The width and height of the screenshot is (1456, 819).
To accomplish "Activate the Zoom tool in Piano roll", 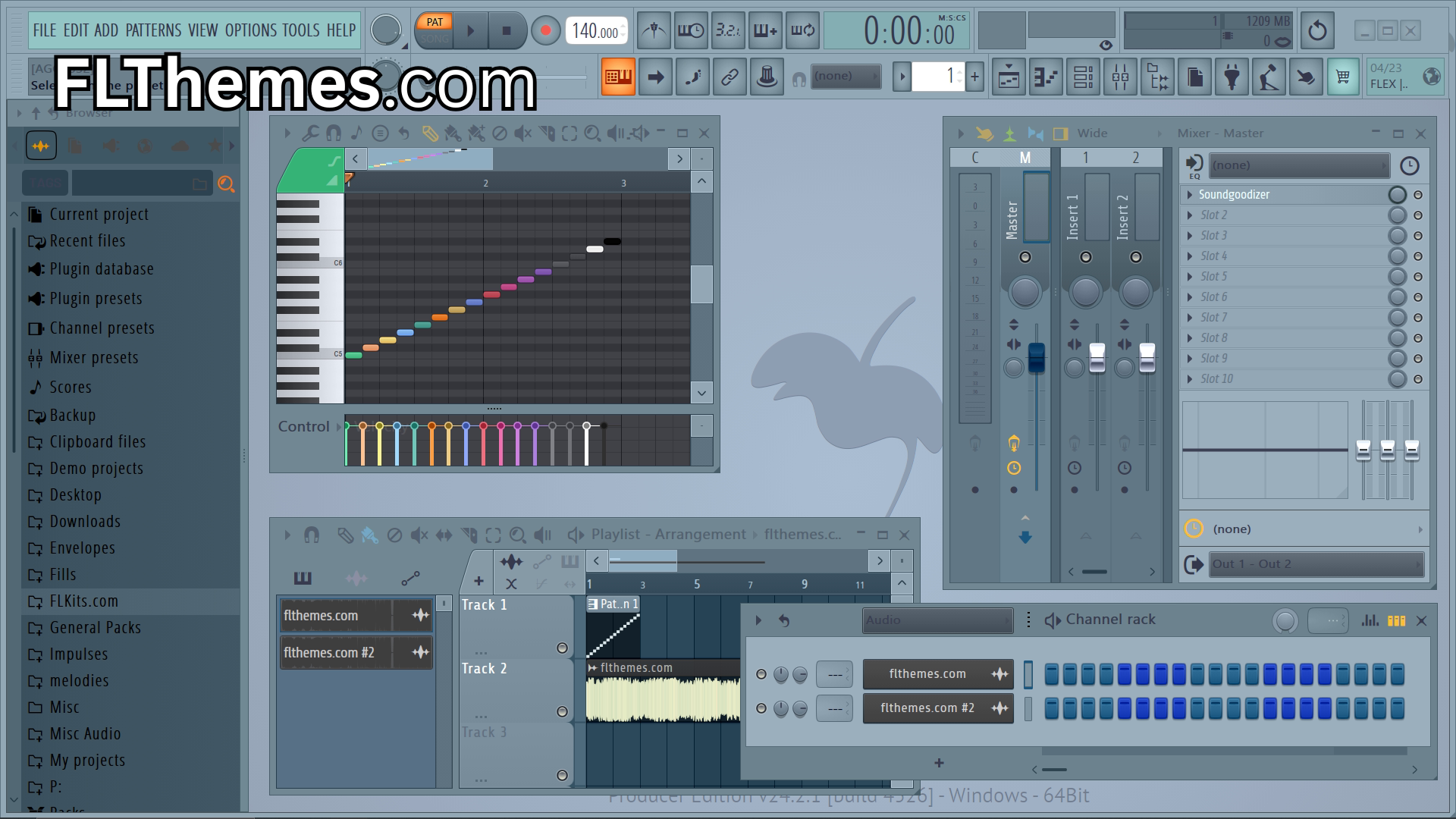I will pos(592,133).
